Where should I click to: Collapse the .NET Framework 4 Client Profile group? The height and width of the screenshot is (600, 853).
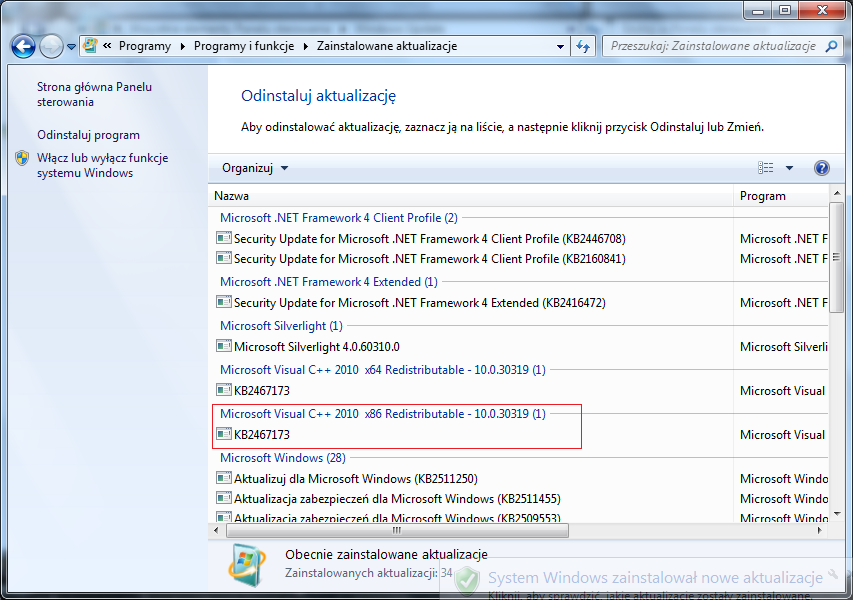click(338, 218)
